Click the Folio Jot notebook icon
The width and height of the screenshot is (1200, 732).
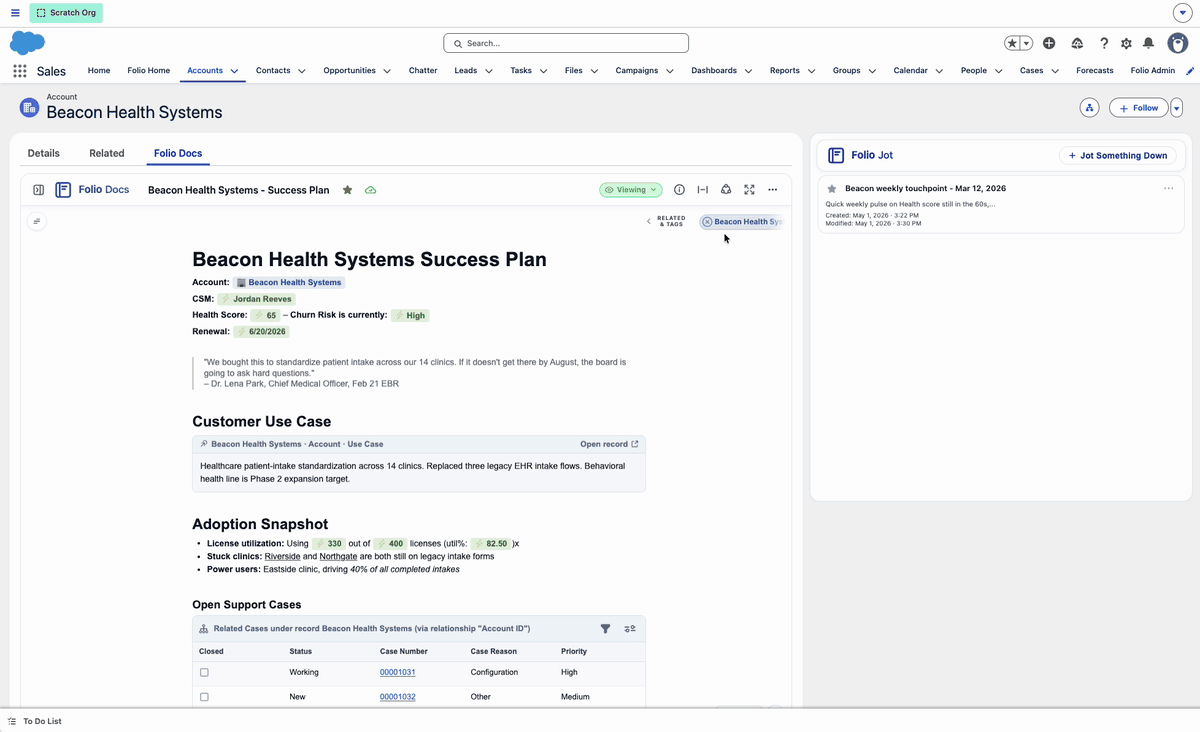click(x=836, y=156)
